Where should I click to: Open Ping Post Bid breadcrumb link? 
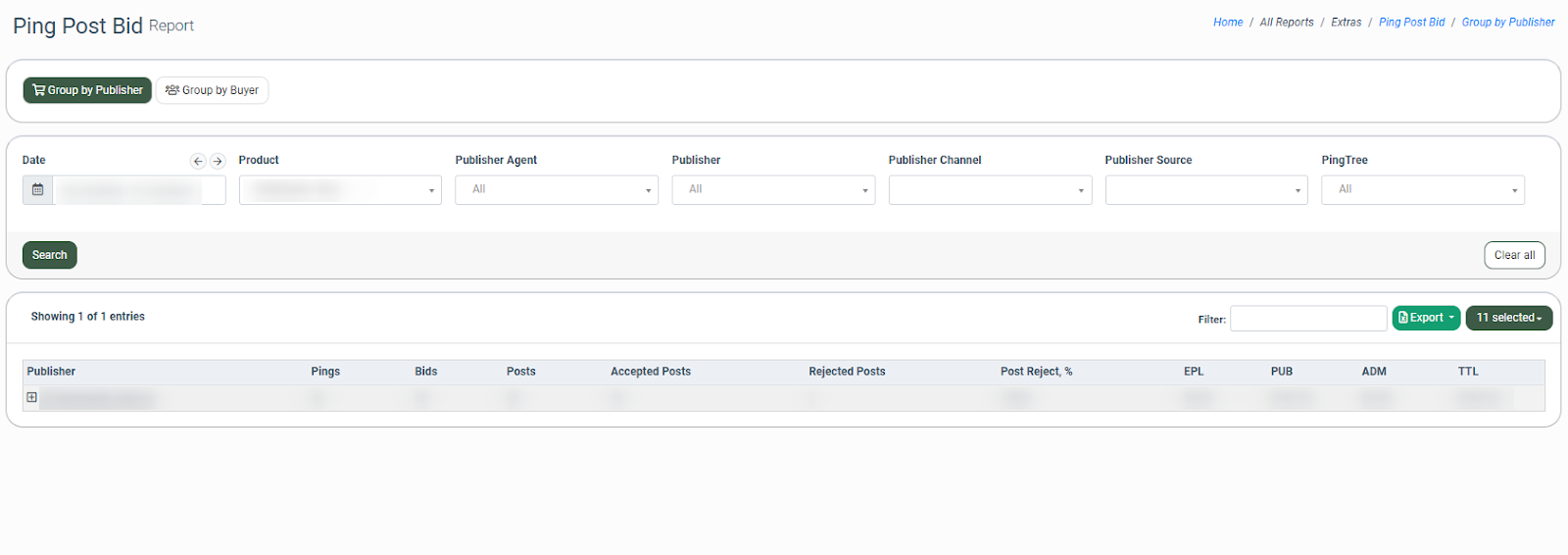[x=1411, y=23]
